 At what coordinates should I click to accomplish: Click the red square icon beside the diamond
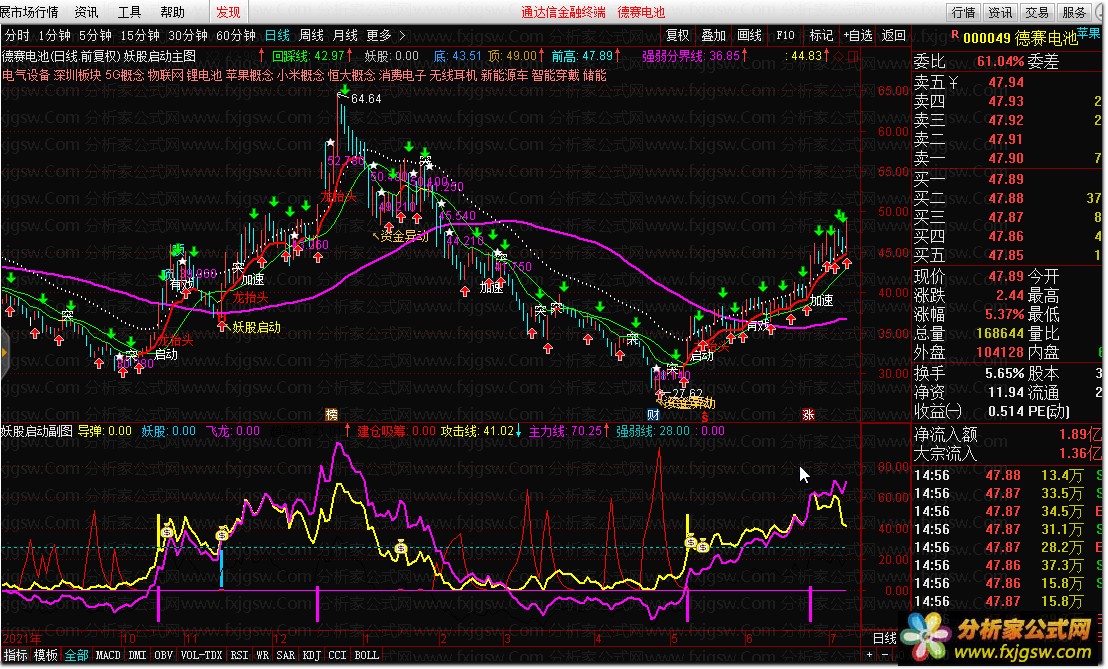852,56
